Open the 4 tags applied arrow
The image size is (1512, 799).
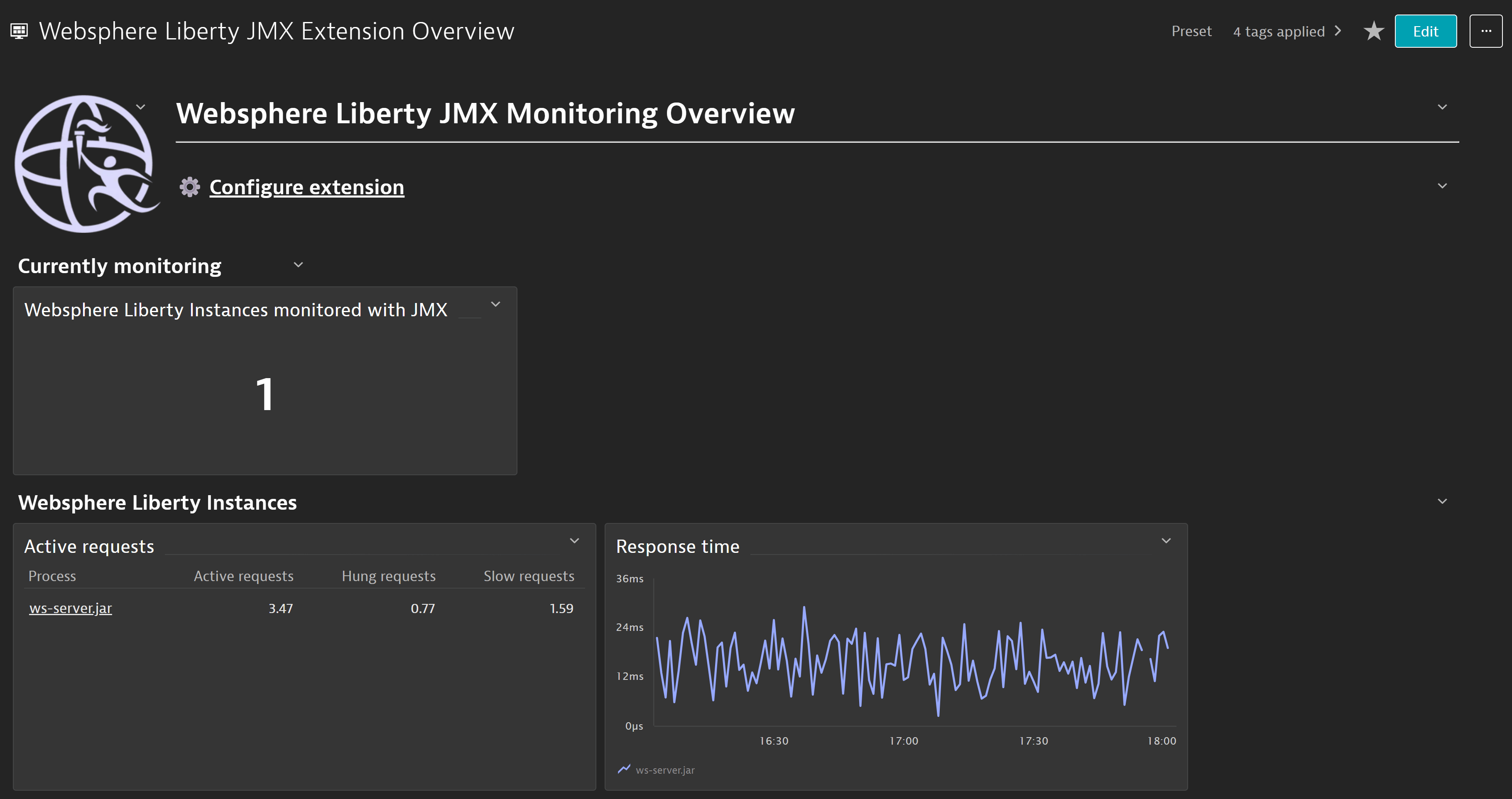[x=1338, y=31]
